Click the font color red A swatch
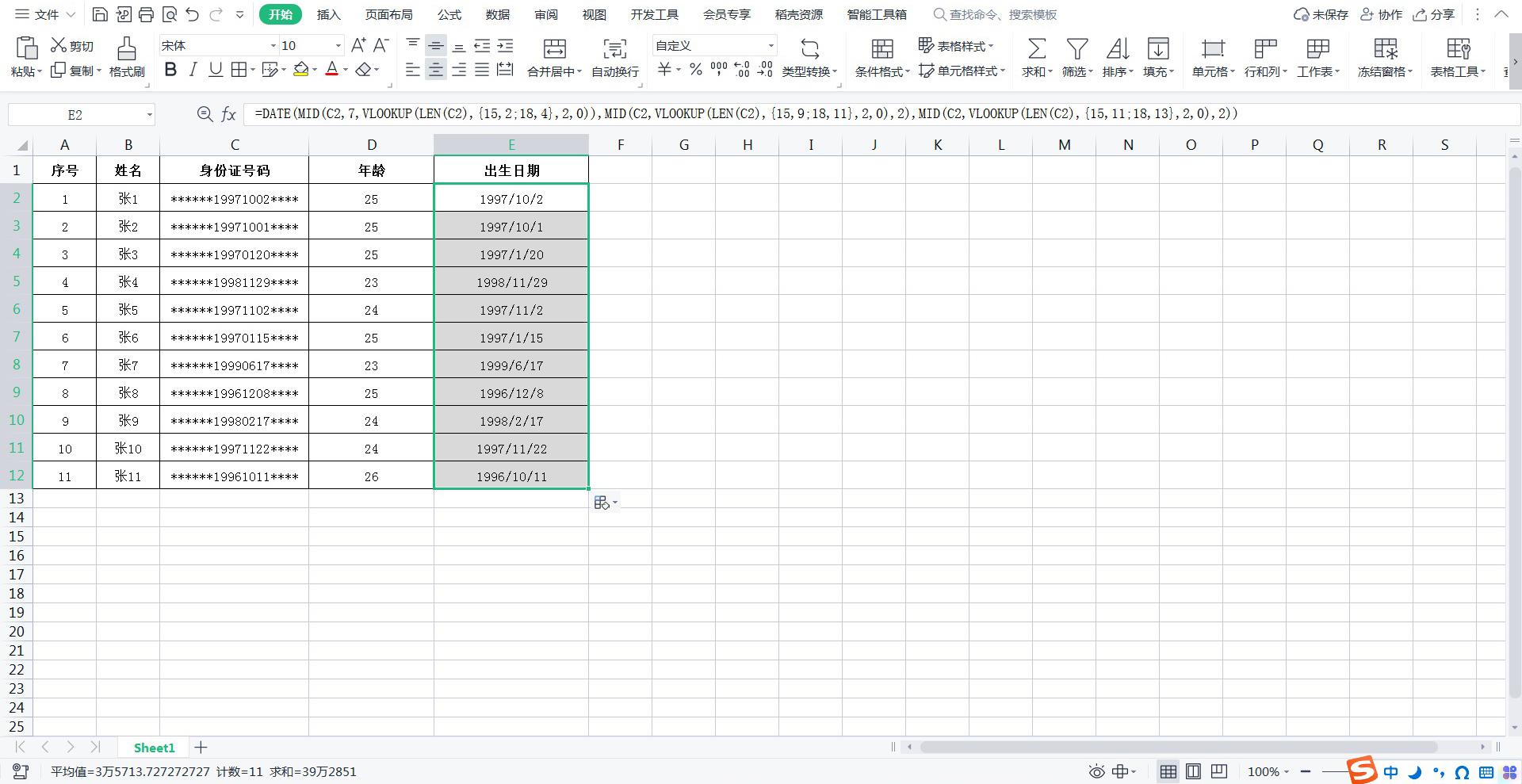 (331, 70)
